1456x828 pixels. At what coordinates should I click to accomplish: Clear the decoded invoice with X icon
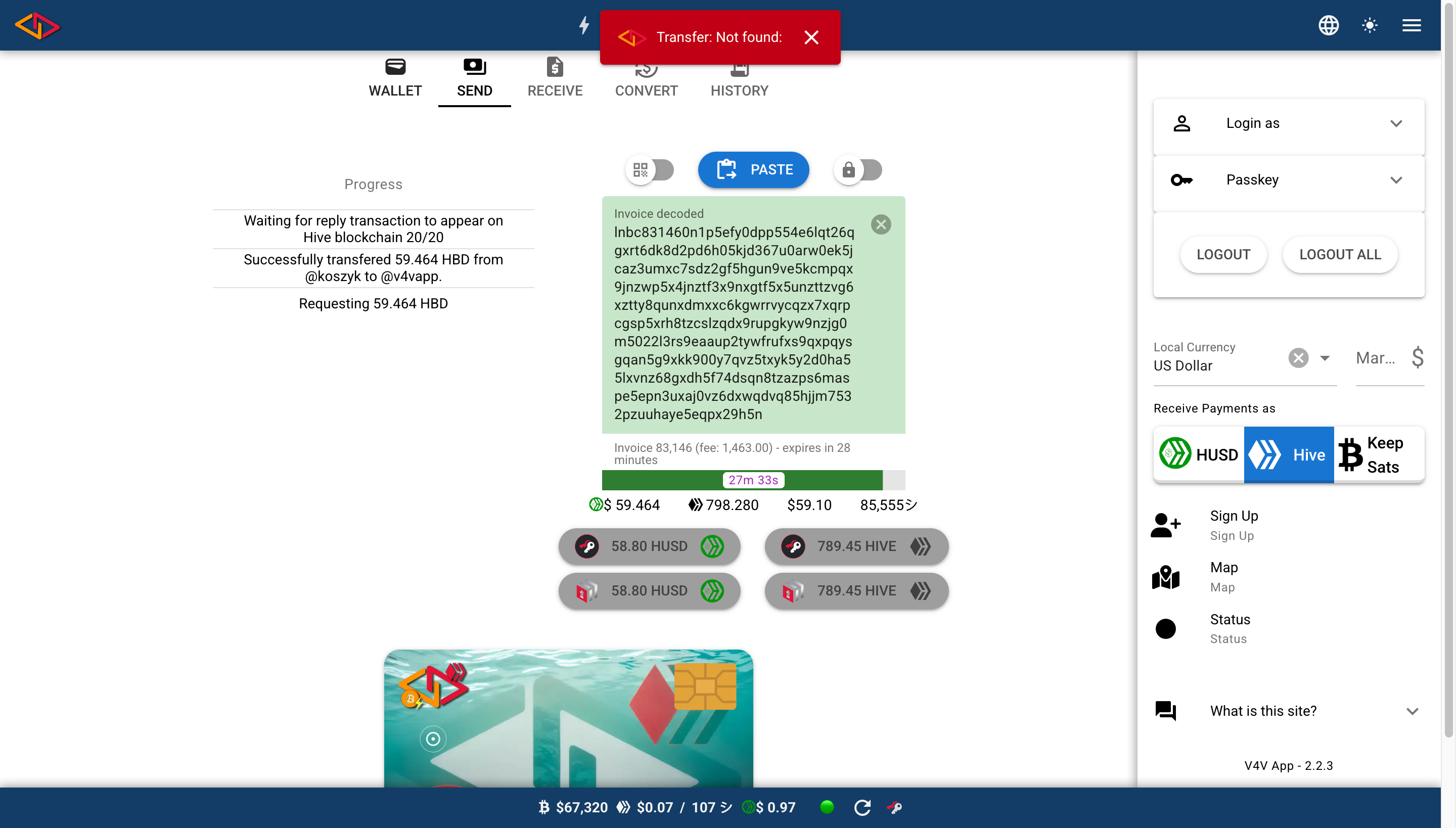(x=881, y=224)
